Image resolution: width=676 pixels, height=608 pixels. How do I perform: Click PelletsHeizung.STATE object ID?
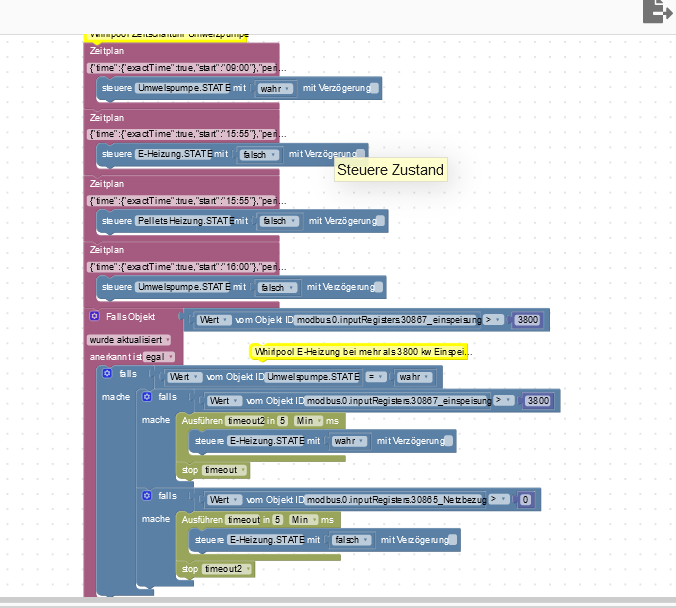(x=185, y=221)
